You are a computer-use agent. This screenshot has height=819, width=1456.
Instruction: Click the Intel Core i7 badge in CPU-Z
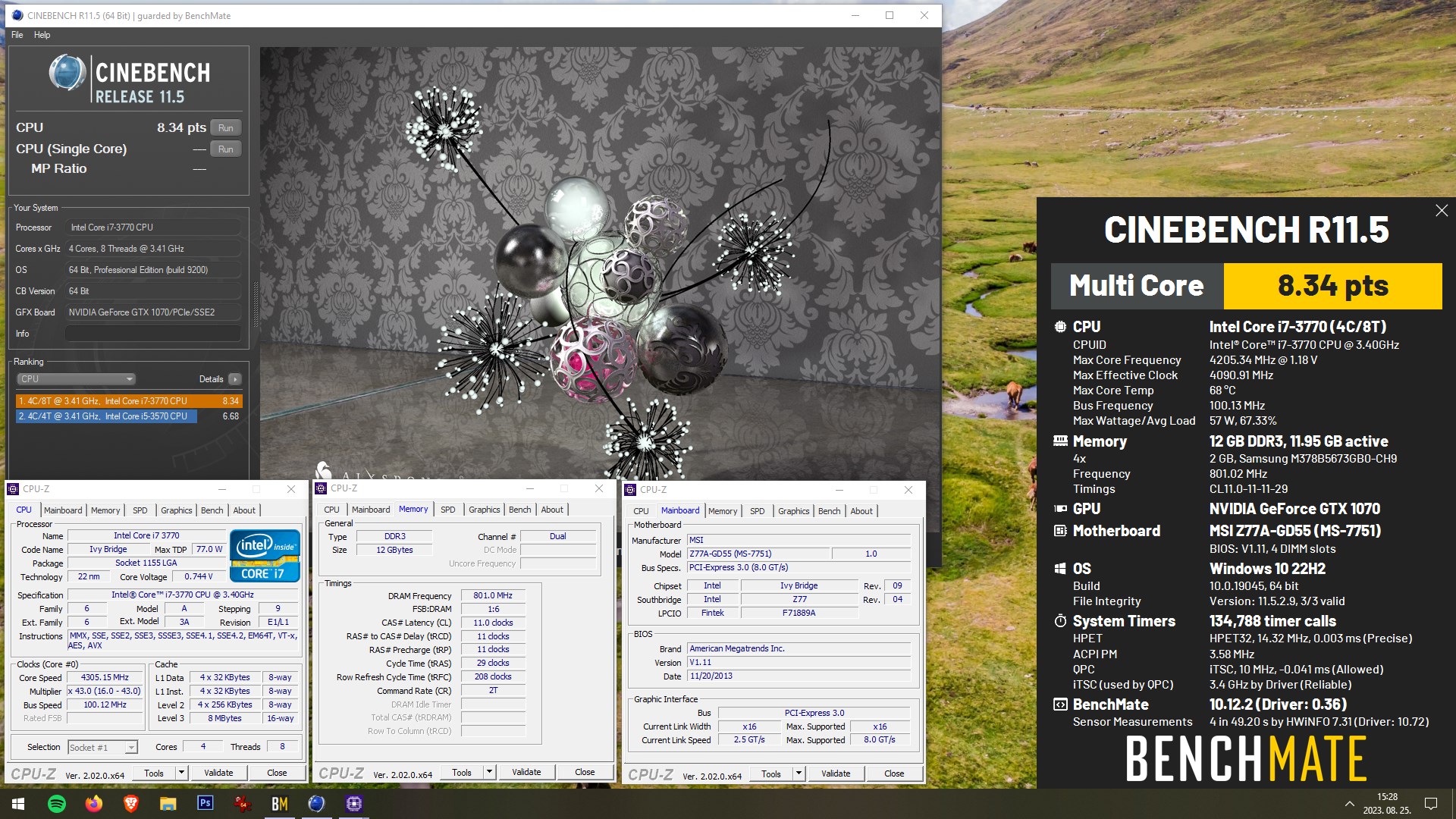(265, 556)
